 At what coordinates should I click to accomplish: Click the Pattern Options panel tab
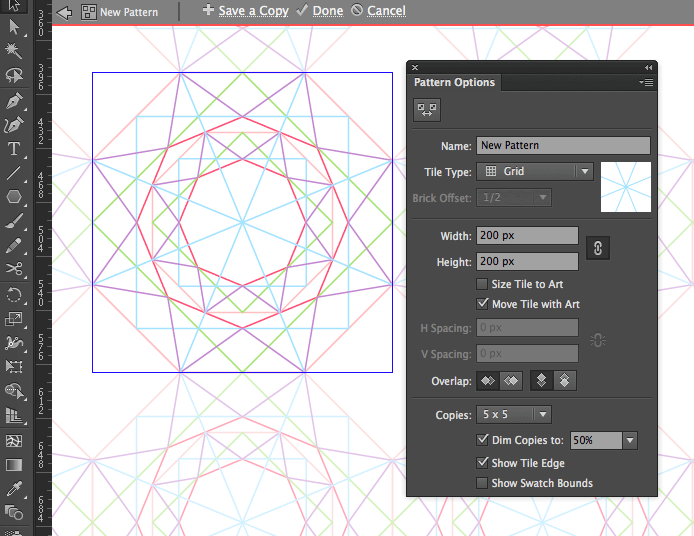(x=454, y=83)
